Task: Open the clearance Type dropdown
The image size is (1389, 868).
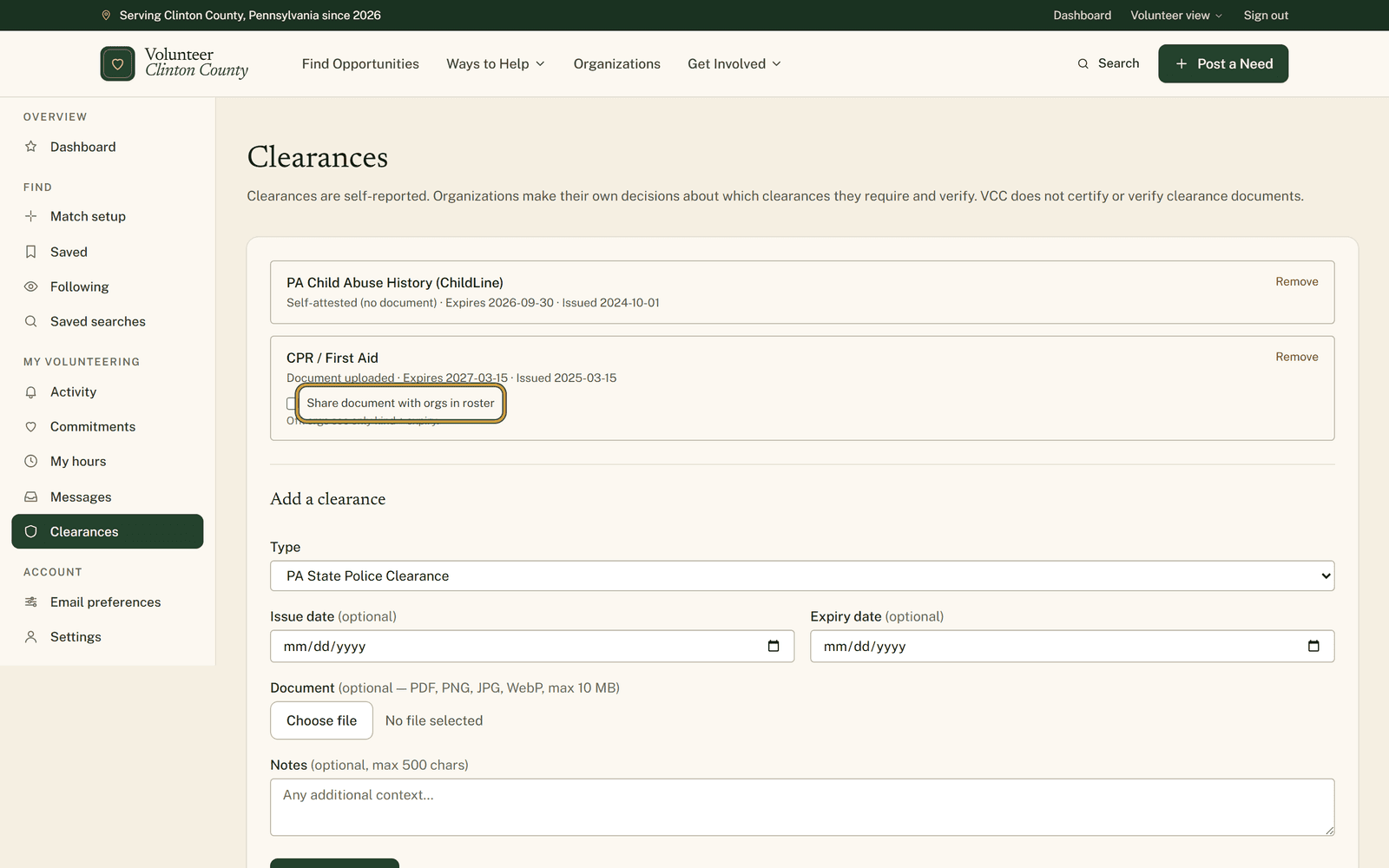Action: click(802, 575)
